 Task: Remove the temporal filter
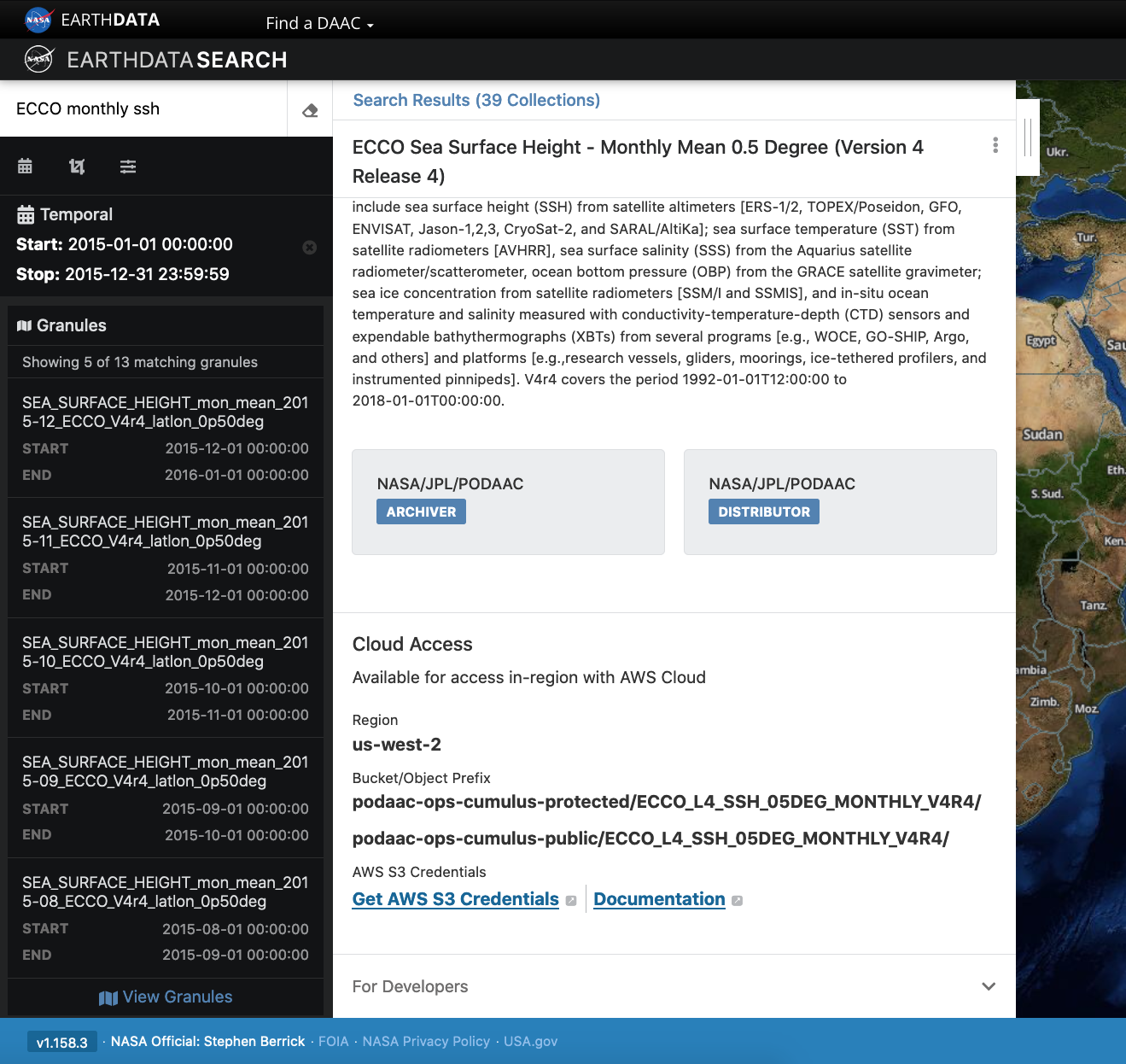[310, 248]
